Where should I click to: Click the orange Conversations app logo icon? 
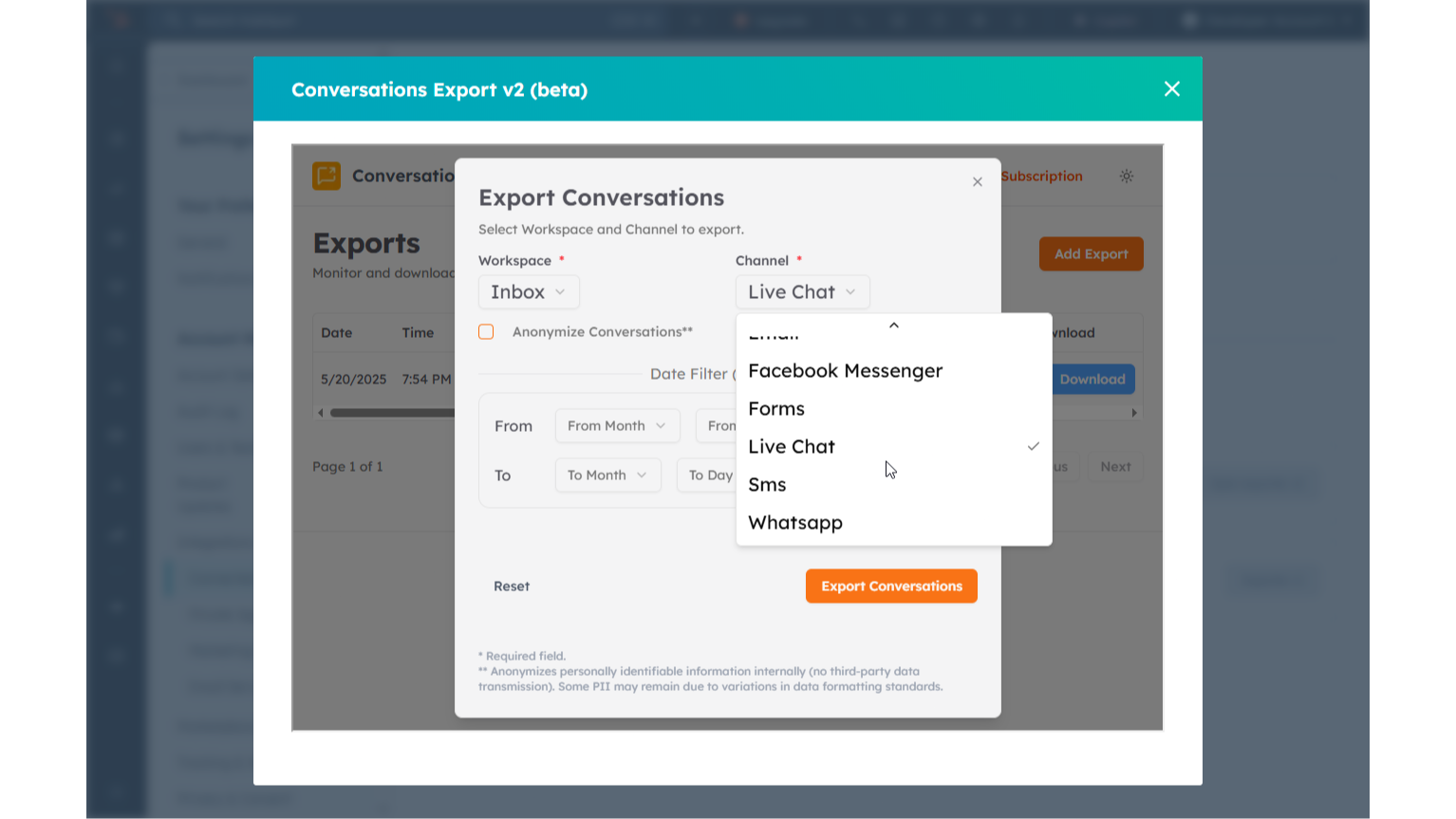point(327,176)
